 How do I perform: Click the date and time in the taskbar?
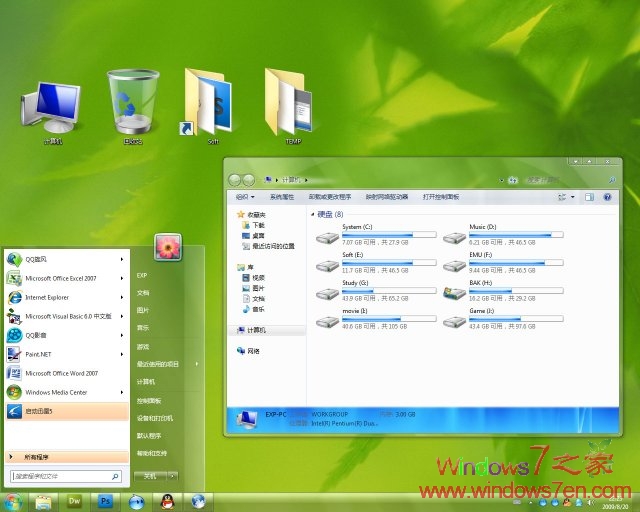click(x=614, y=502)
